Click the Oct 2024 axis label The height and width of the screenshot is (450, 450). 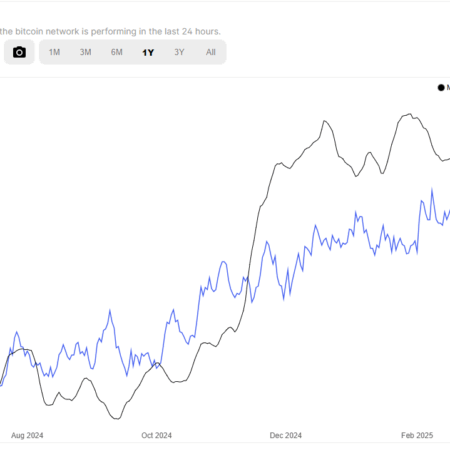156,435
